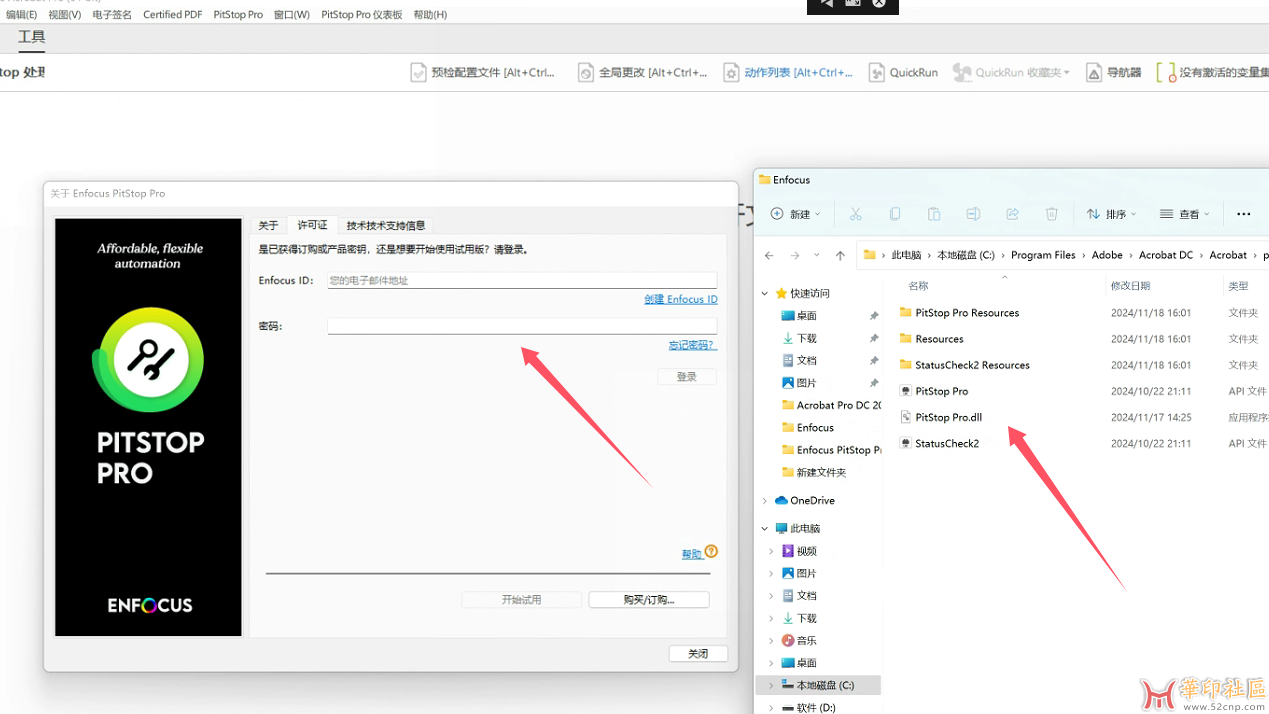
Task: Open the Explorer more options ellipsis
Action: pos(1244,214)
